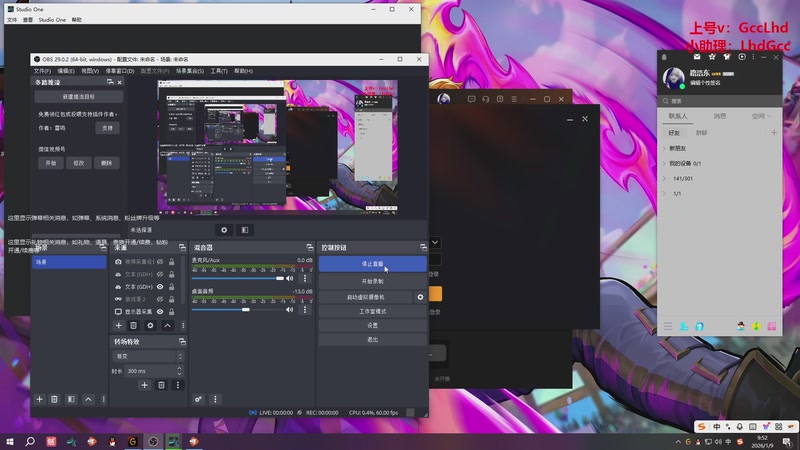The image size is (800, 450).
Task: Click 启动虚拟摄像机 button
Action: point(366,297)
